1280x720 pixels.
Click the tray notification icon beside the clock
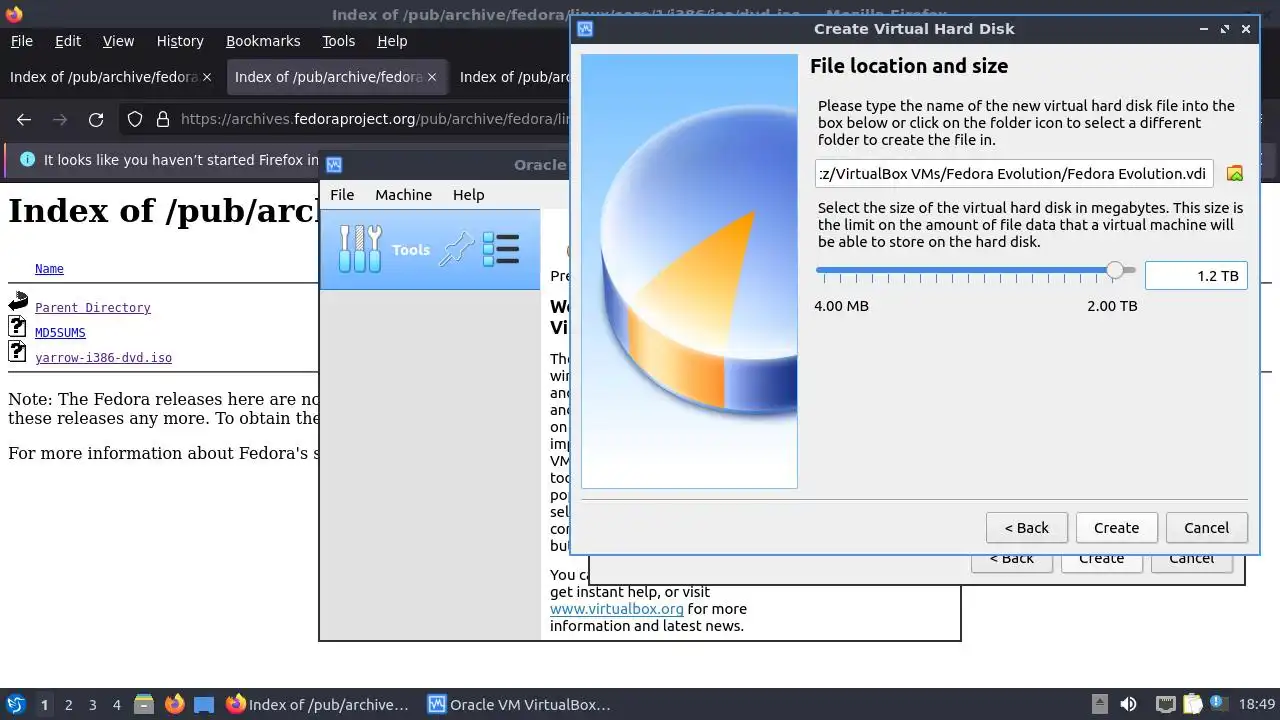tap(1219, 704)
